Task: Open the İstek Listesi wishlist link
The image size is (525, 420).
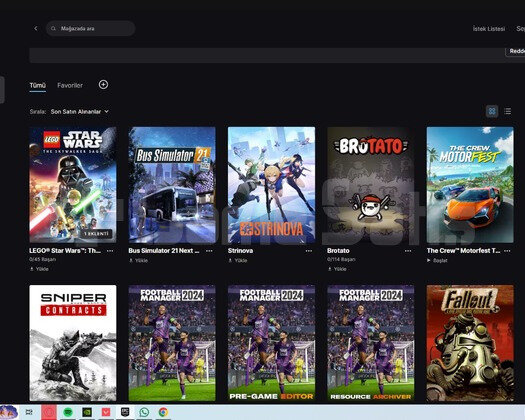Action: (x=489, y=29)
